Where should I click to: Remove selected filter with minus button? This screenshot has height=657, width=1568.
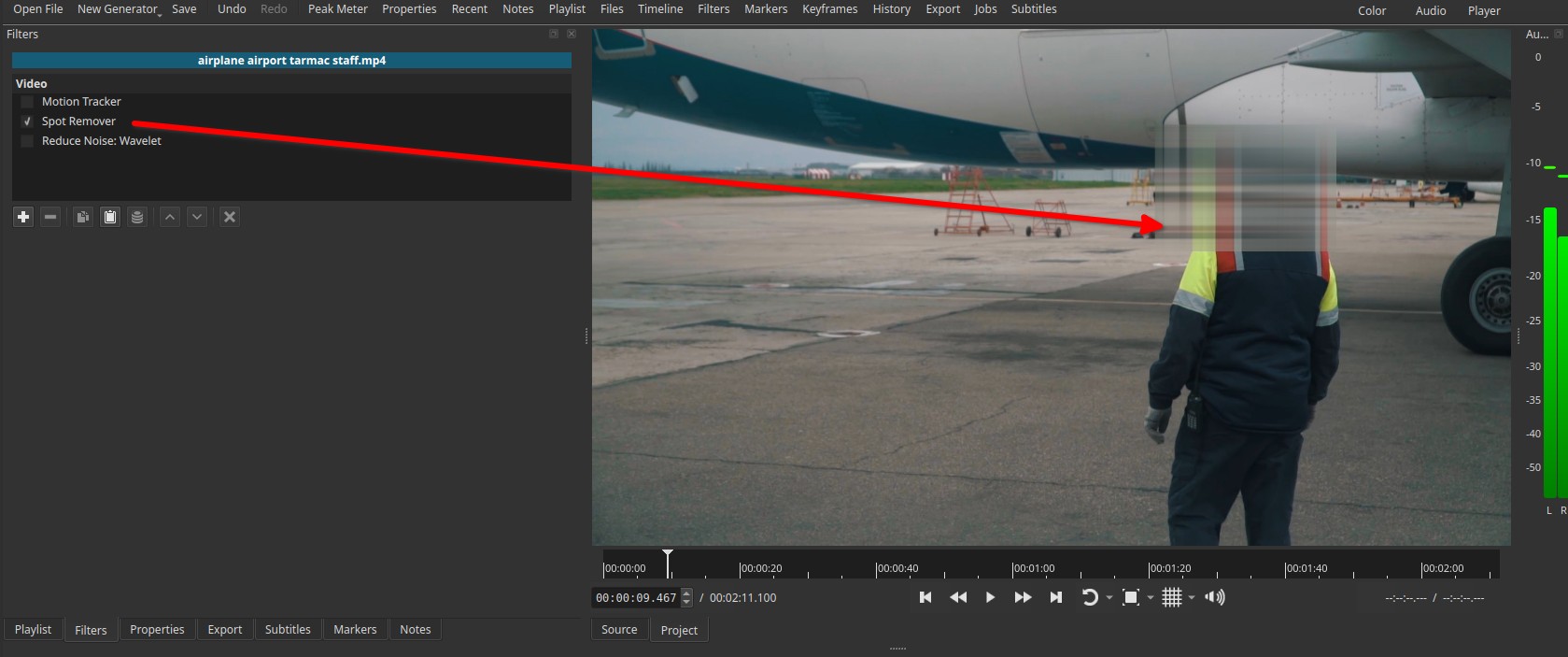pyautogui.click(x=50, y=217)
